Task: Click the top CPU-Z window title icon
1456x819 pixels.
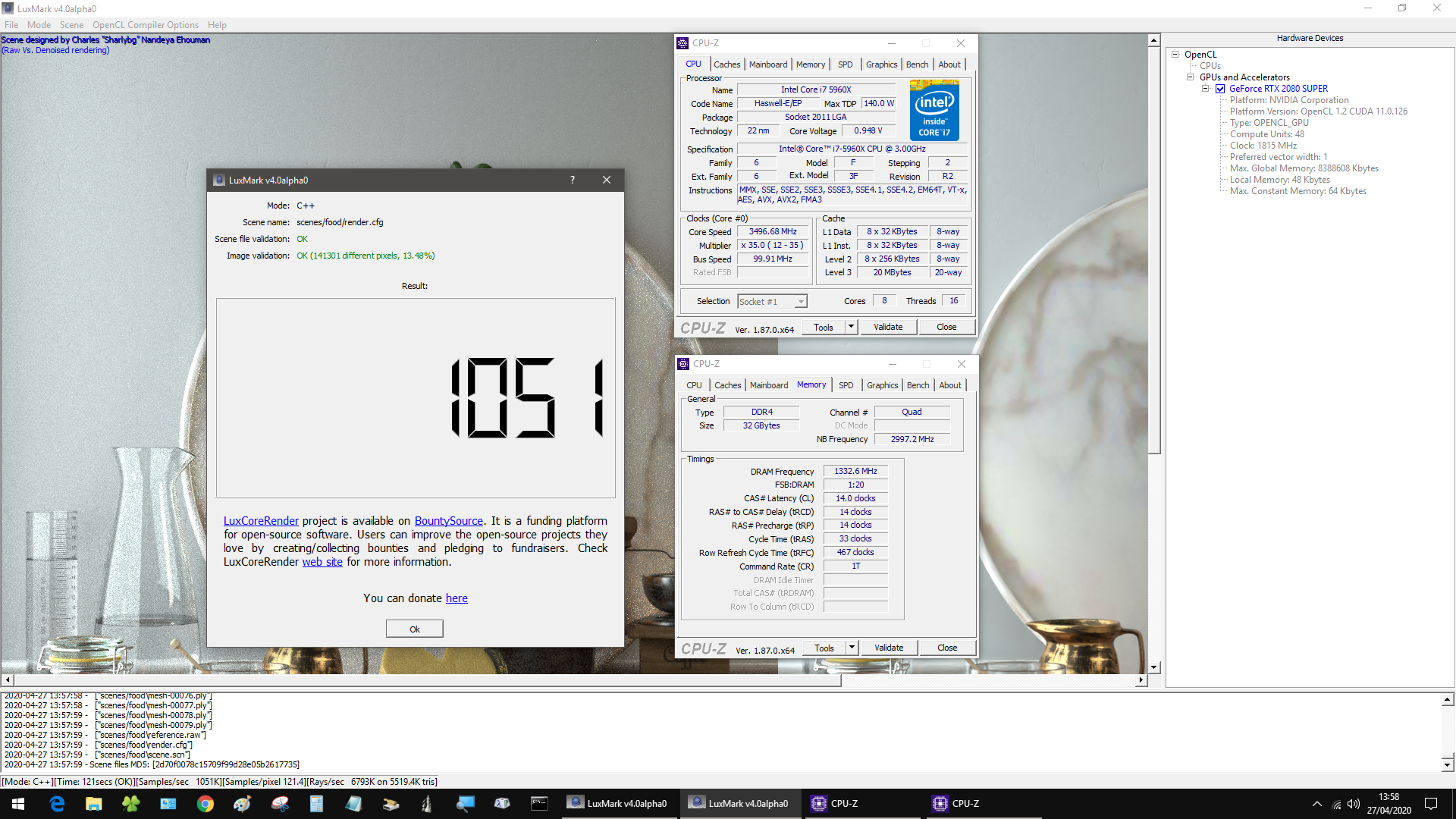Action: (x=683, y=43)
